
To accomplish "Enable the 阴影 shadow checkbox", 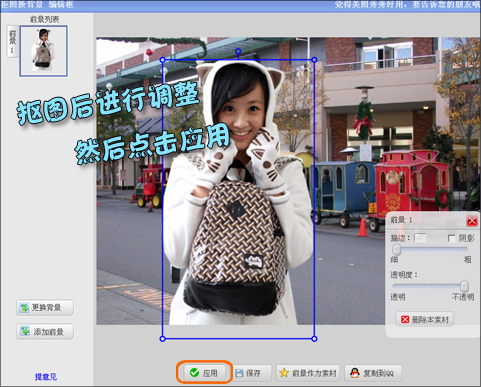I will pyautogui.click(x=451, y=238).
